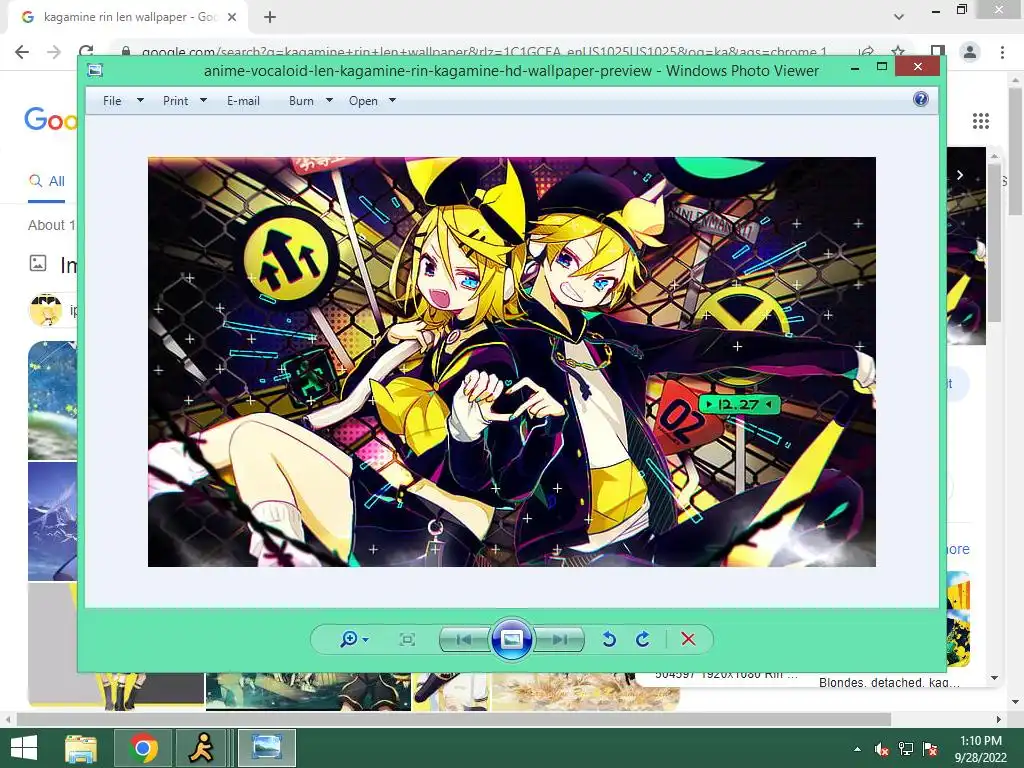Select the All search tab
1024x768 pixels.
[x=47, y=181]
